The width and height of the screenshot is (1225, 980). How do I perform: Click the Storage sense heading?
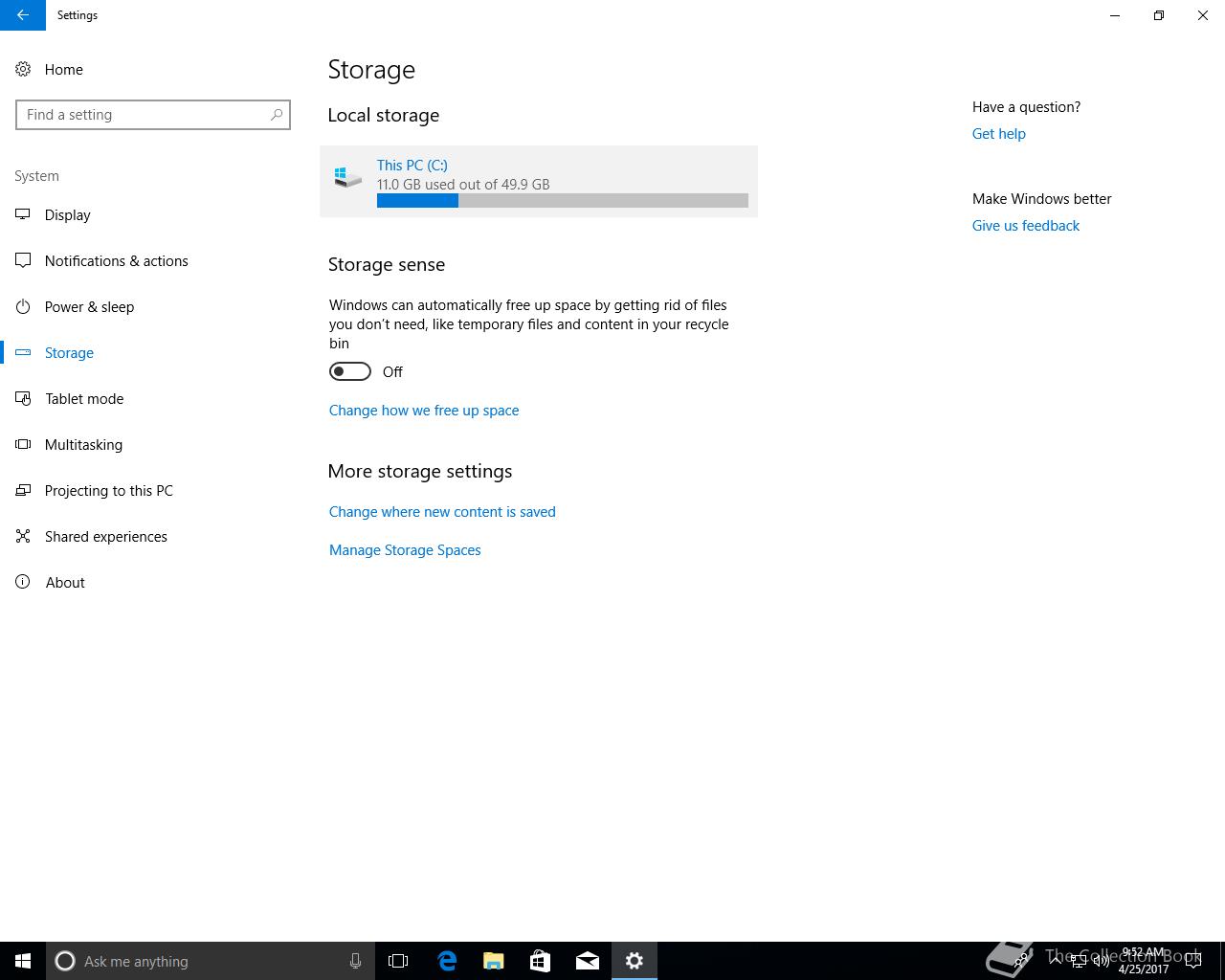pyautogui.click(x=387, y=264)
